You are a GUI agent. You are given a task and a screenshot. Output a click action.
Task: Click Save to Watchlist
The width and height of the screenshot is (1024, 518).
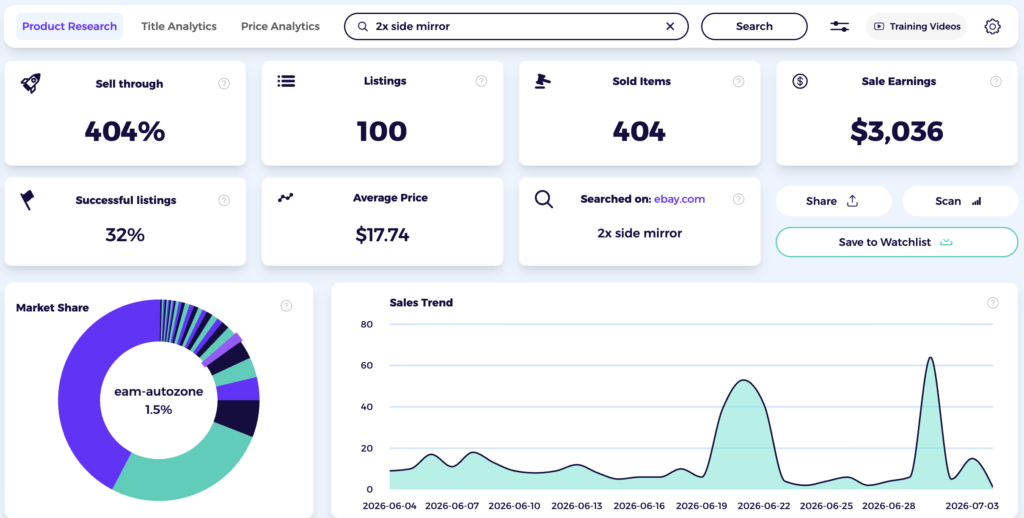(x=897, y=242)
